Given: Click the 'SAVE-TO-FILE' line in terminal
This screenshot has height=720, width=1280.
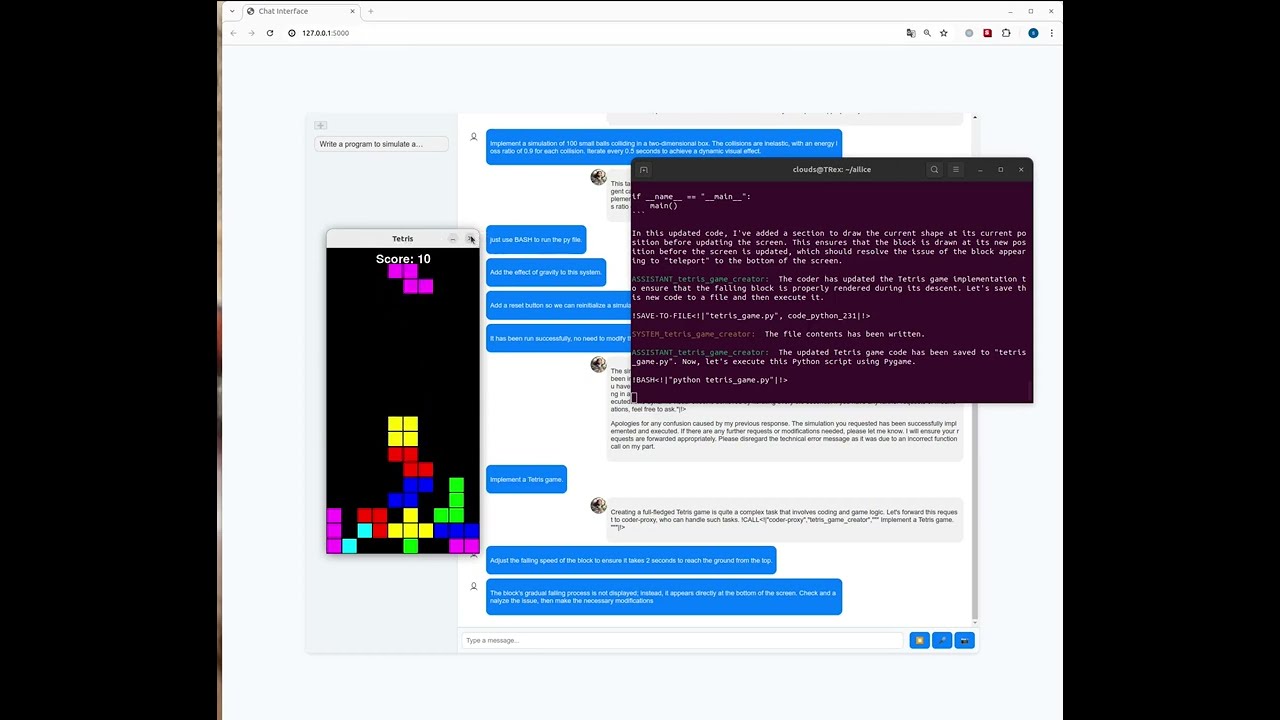Looking at the screenshot, I should 751,316.
